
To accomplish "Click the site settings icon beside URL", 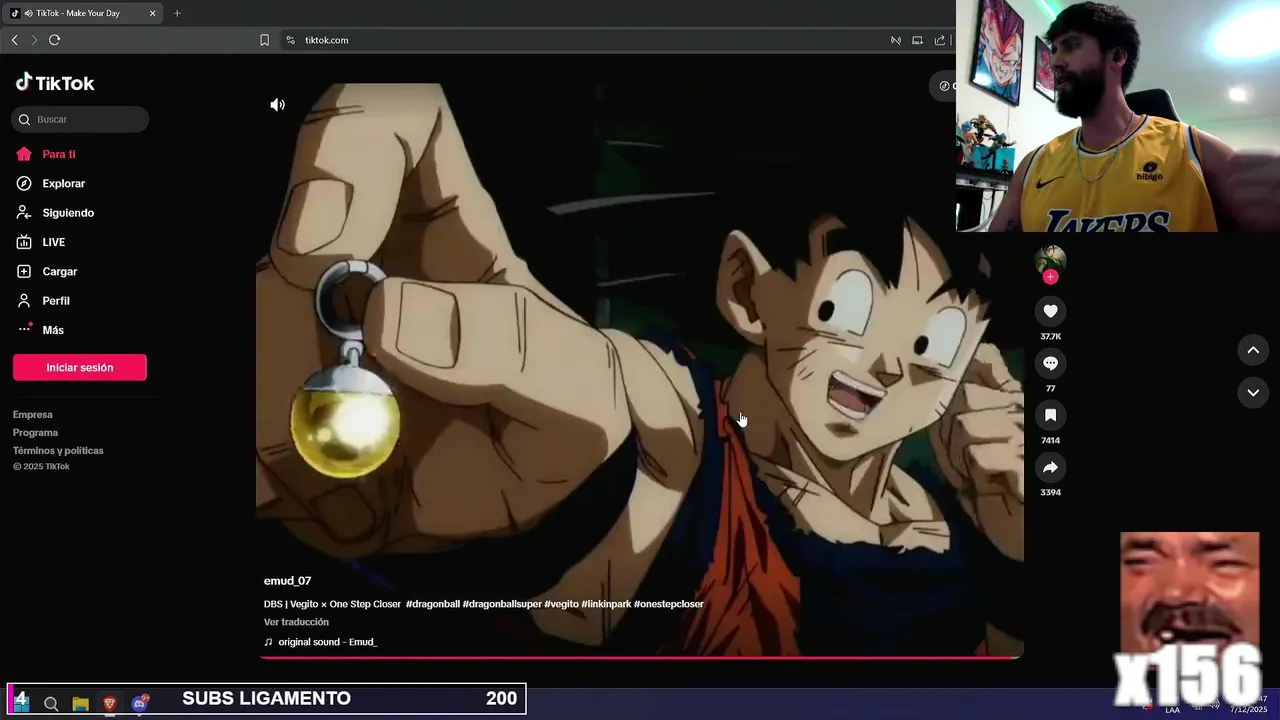I will (x=290, y=40).
